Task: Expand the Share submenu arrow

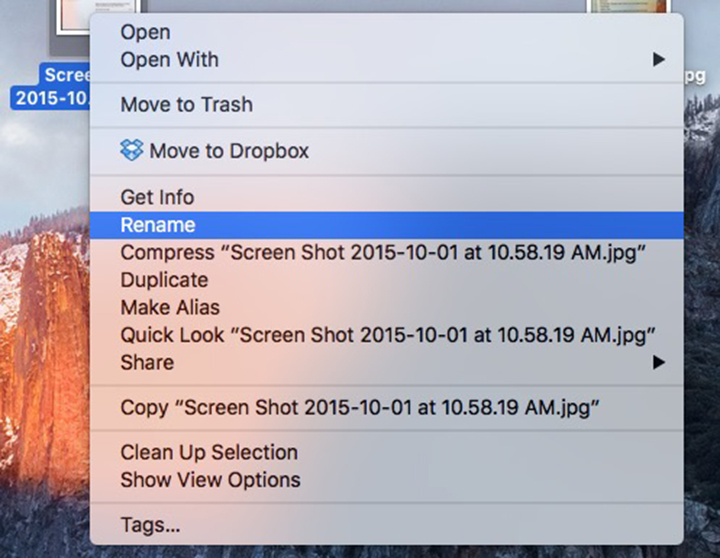Action: pyautogui.click(x=659, y=362)
